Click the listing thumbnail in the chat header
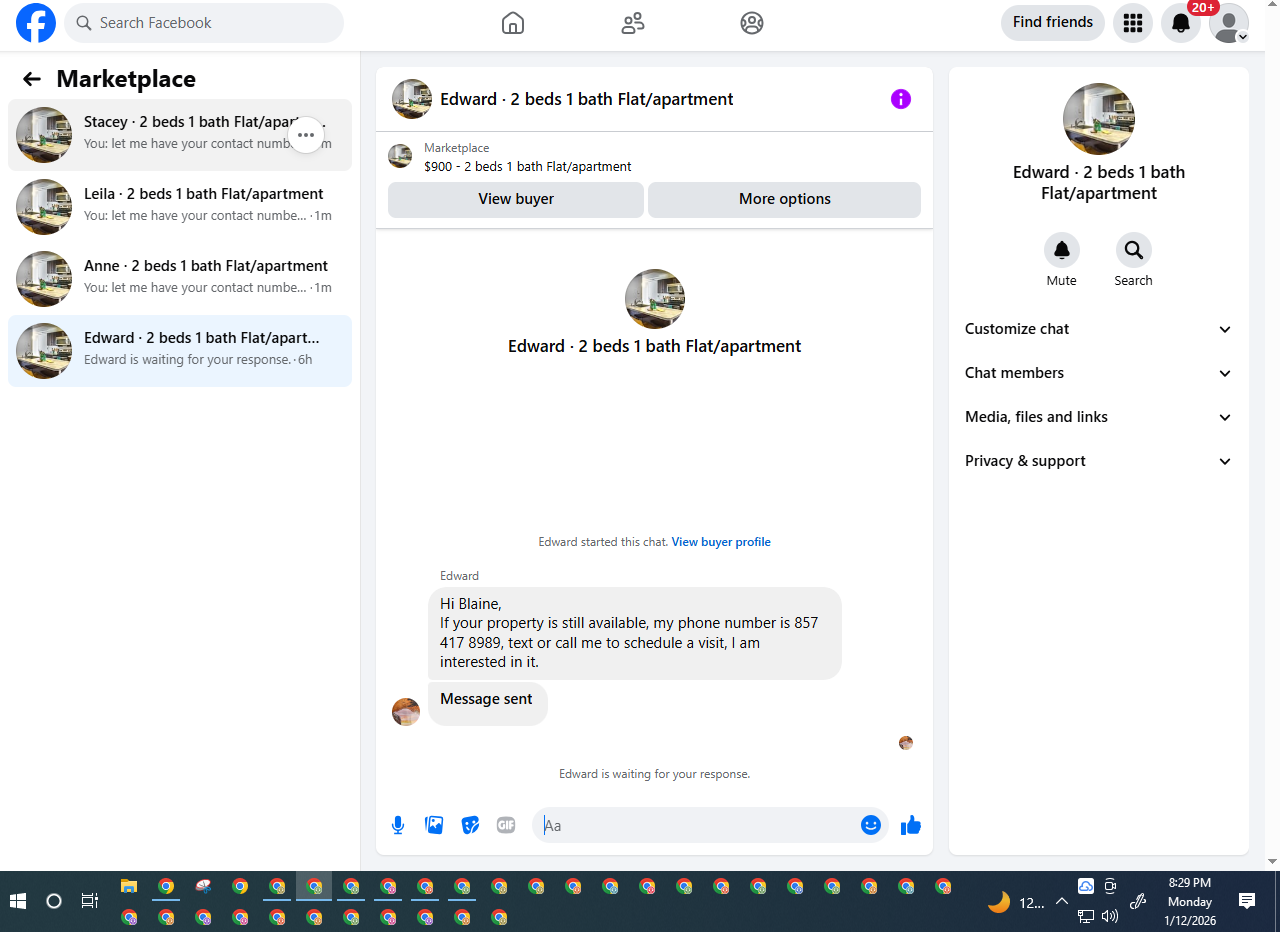 click(412, 99)
